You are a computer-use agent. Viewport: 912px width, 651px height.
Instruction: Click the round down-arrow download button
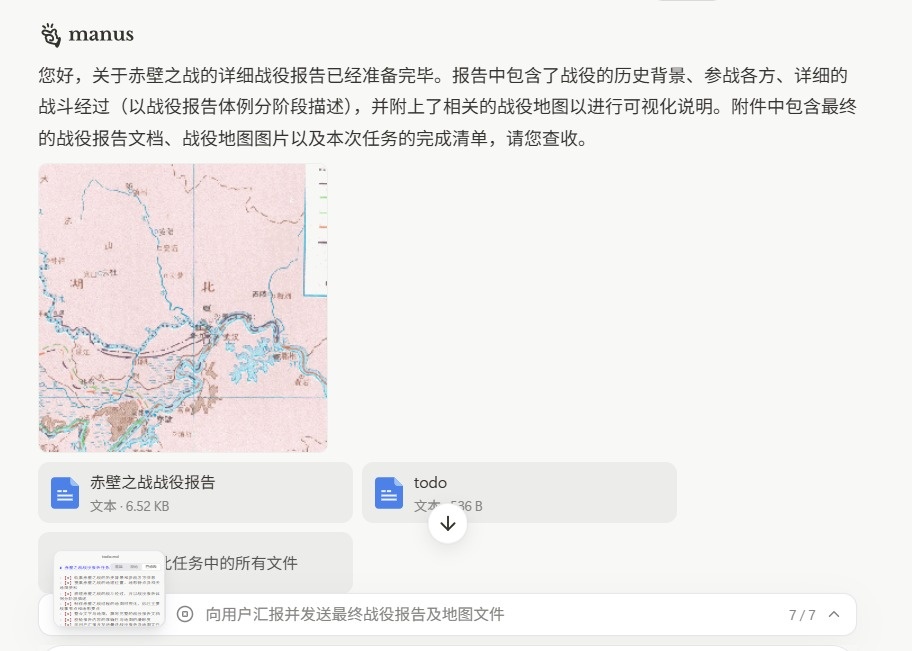click(448, 521)
